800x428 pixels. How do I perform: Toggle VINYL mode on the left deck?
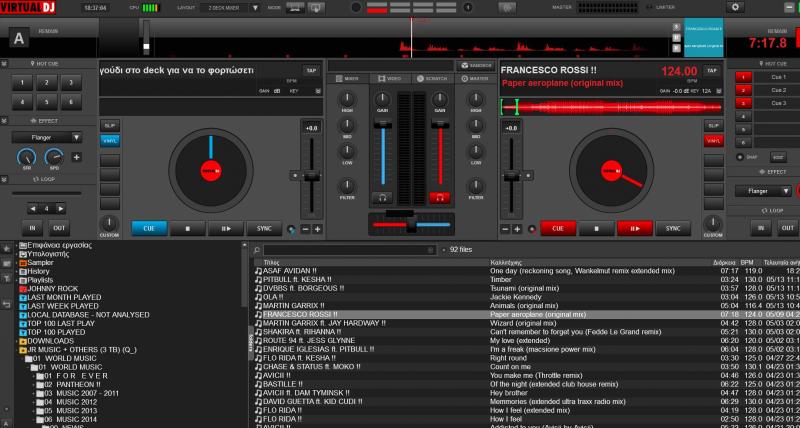tap(109, 140)
